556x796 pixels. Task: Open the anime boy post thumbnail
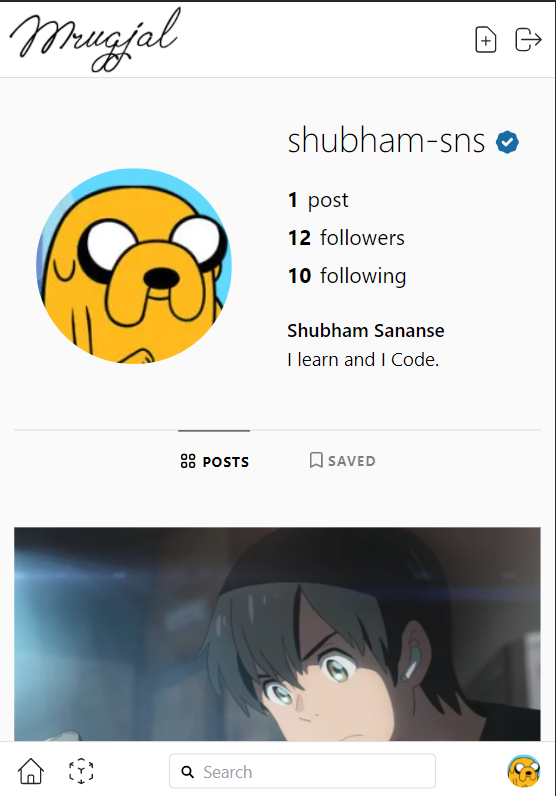click(x=277, y=634)
